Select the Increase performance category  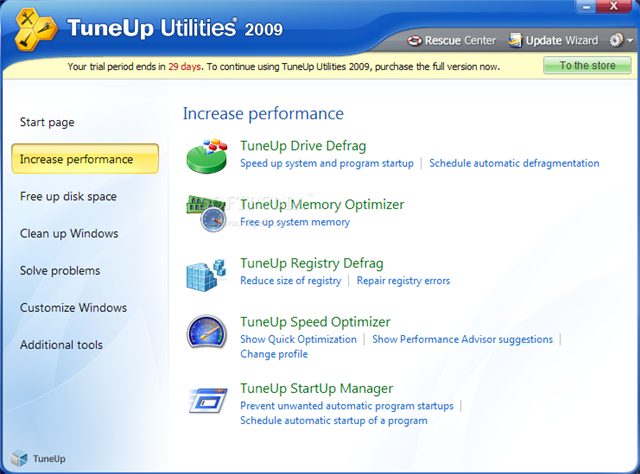tap(85, 158)
